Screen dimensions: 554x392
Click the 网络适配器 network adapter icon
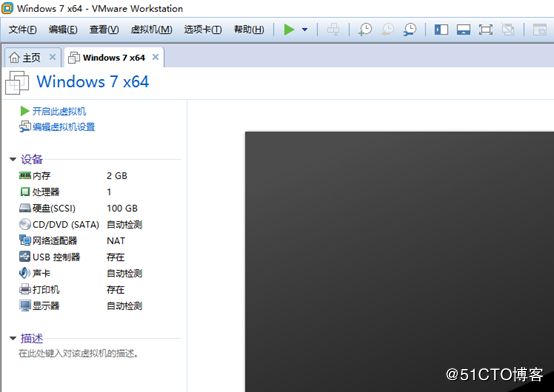click(x=25, y=240)
